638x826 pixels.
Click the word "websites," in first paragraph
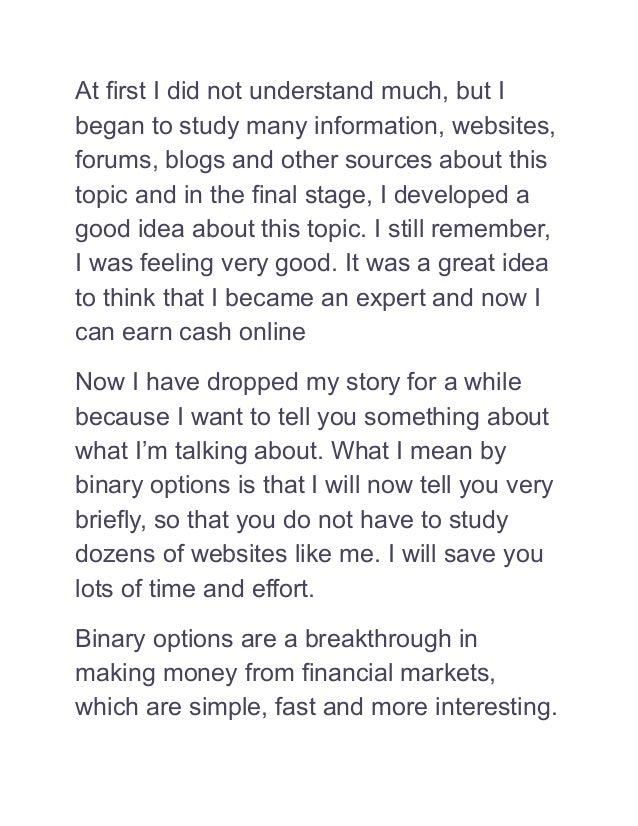pyautogui.click(x=503, y=126)
